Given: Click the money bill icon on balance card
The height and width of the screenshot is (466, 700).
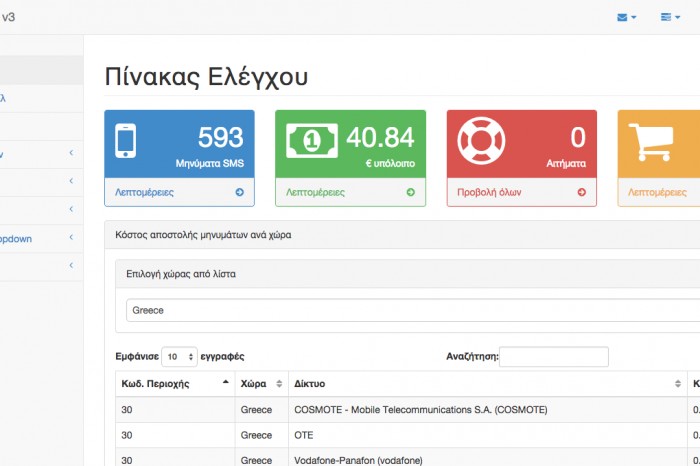Looking at the screenshot, I should click(312, 141).
